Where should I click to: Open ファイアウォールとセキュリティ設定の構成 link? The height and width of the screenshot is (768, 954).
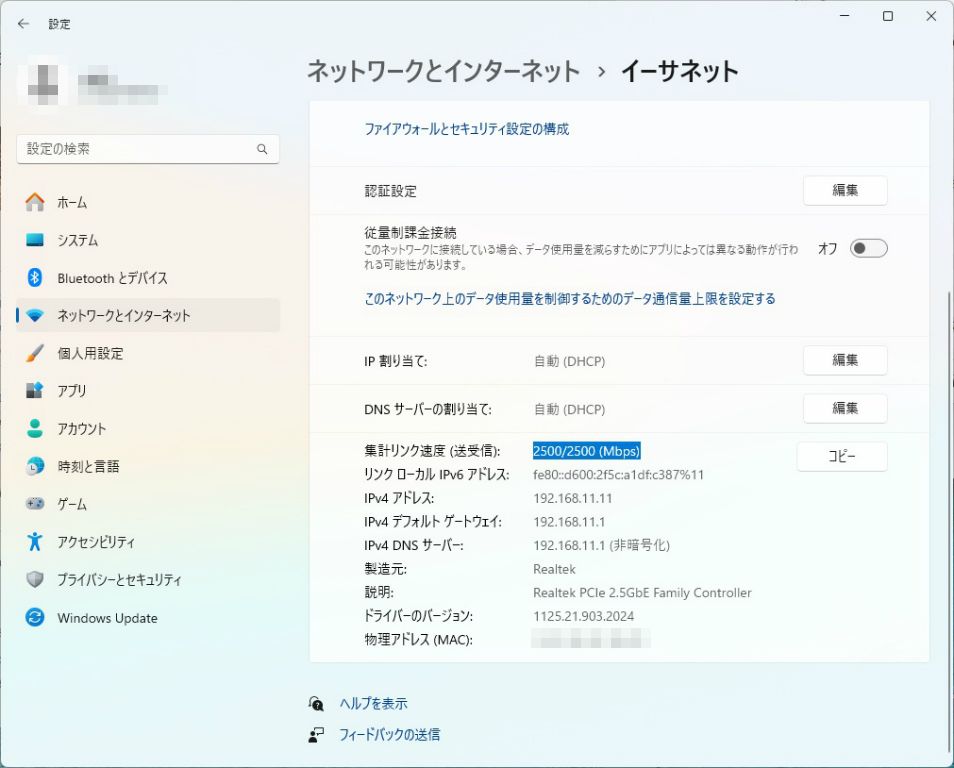(x=466, y=129)
